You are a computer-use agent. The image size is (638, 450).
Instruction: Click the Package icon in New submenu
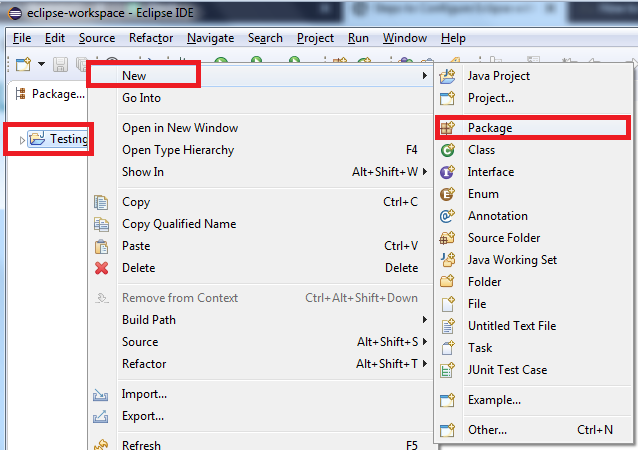coord(448,128)
